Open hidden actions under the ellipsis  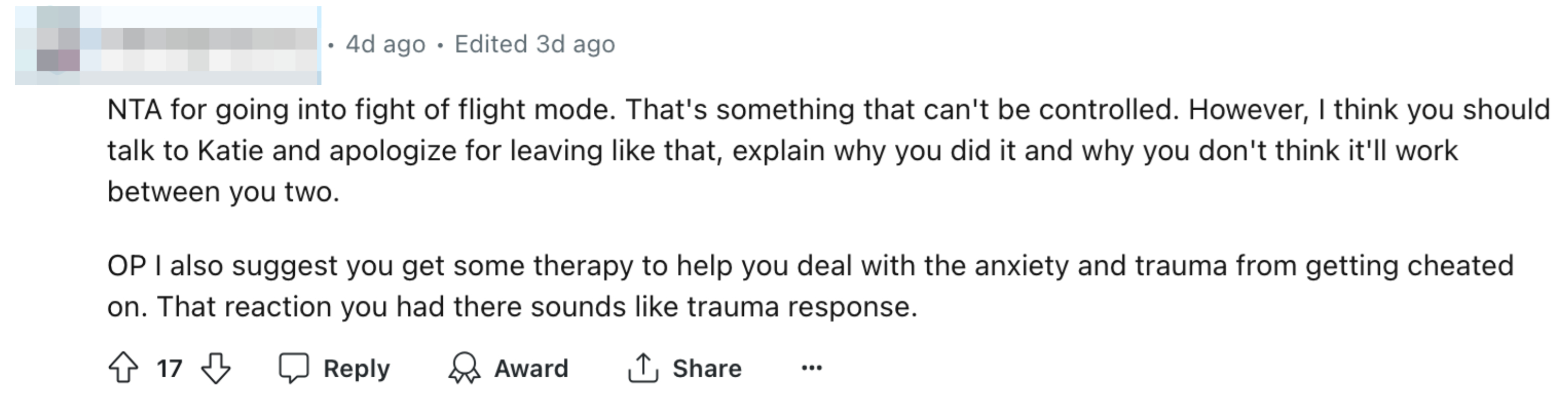(x=810, y=367)
